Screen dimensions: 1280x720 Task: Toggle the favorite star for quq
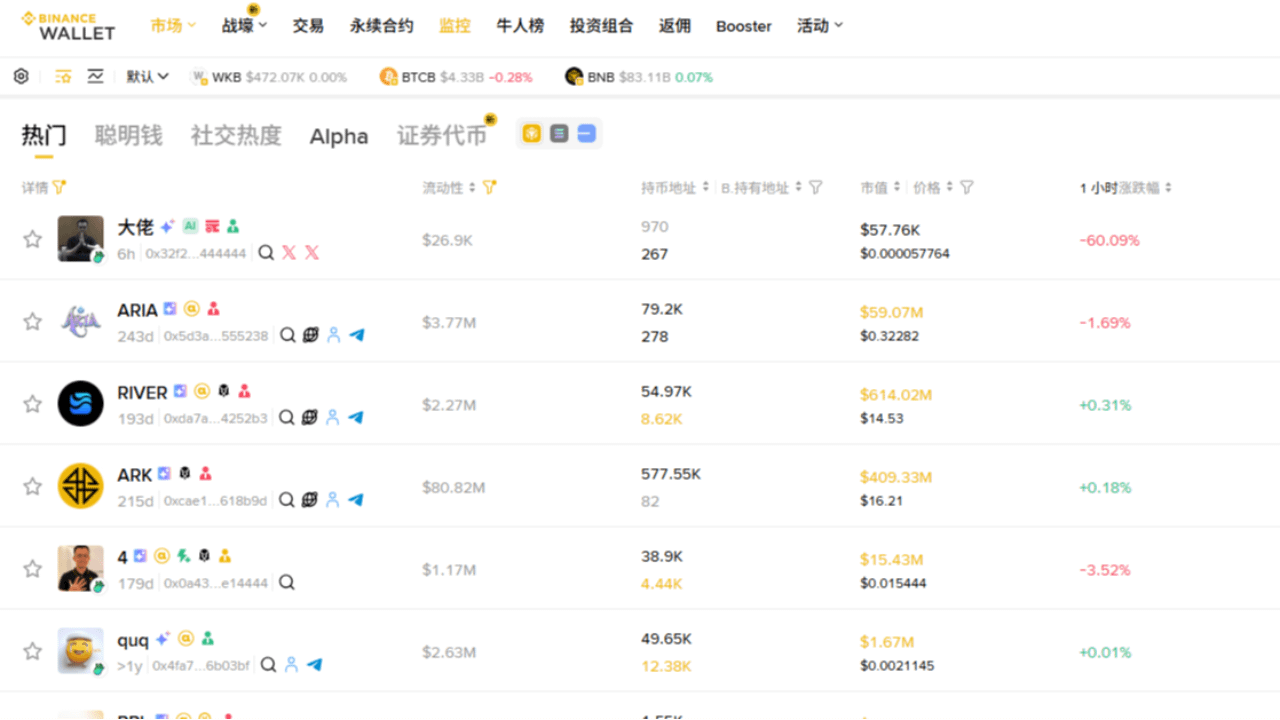[33, 651]
